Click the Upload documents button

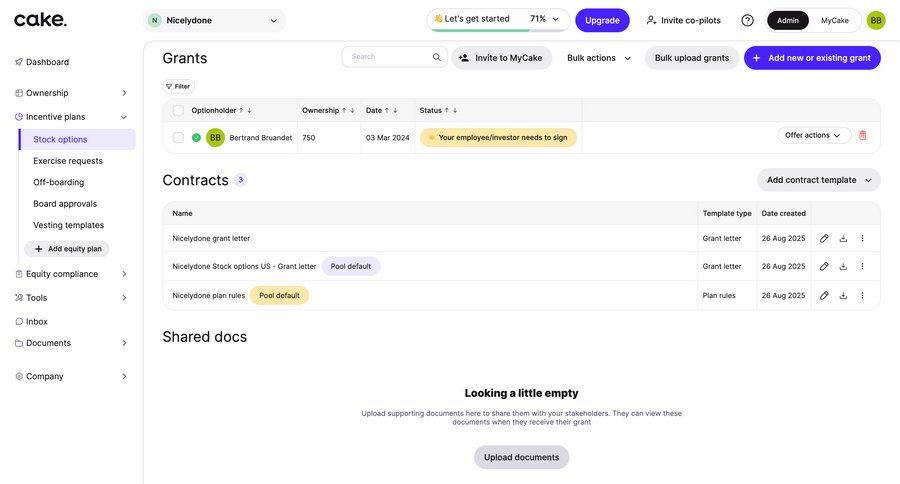tap(521, 458)
